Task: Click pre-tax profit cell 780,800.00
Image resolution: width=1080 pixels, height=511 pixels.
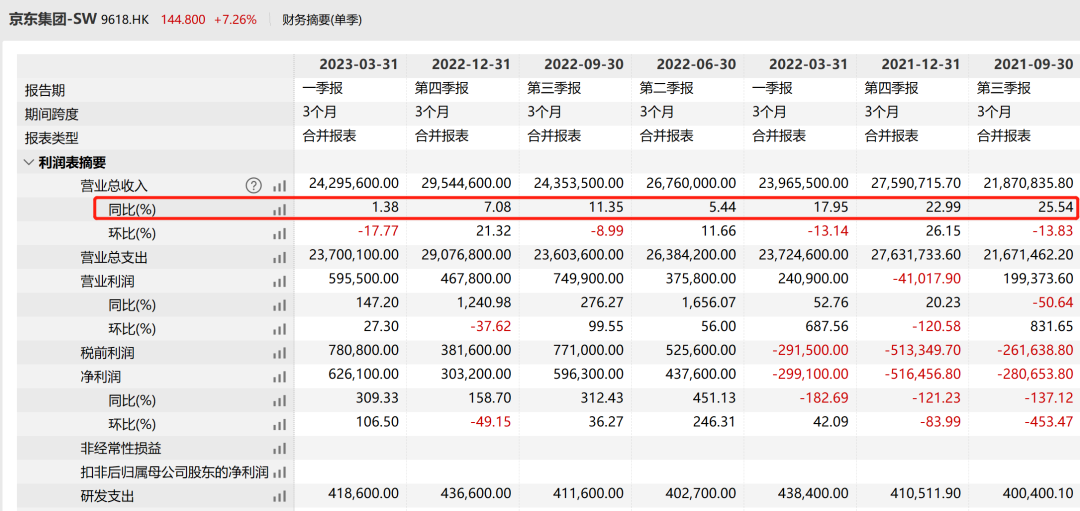Action: (x=362, y=351)
